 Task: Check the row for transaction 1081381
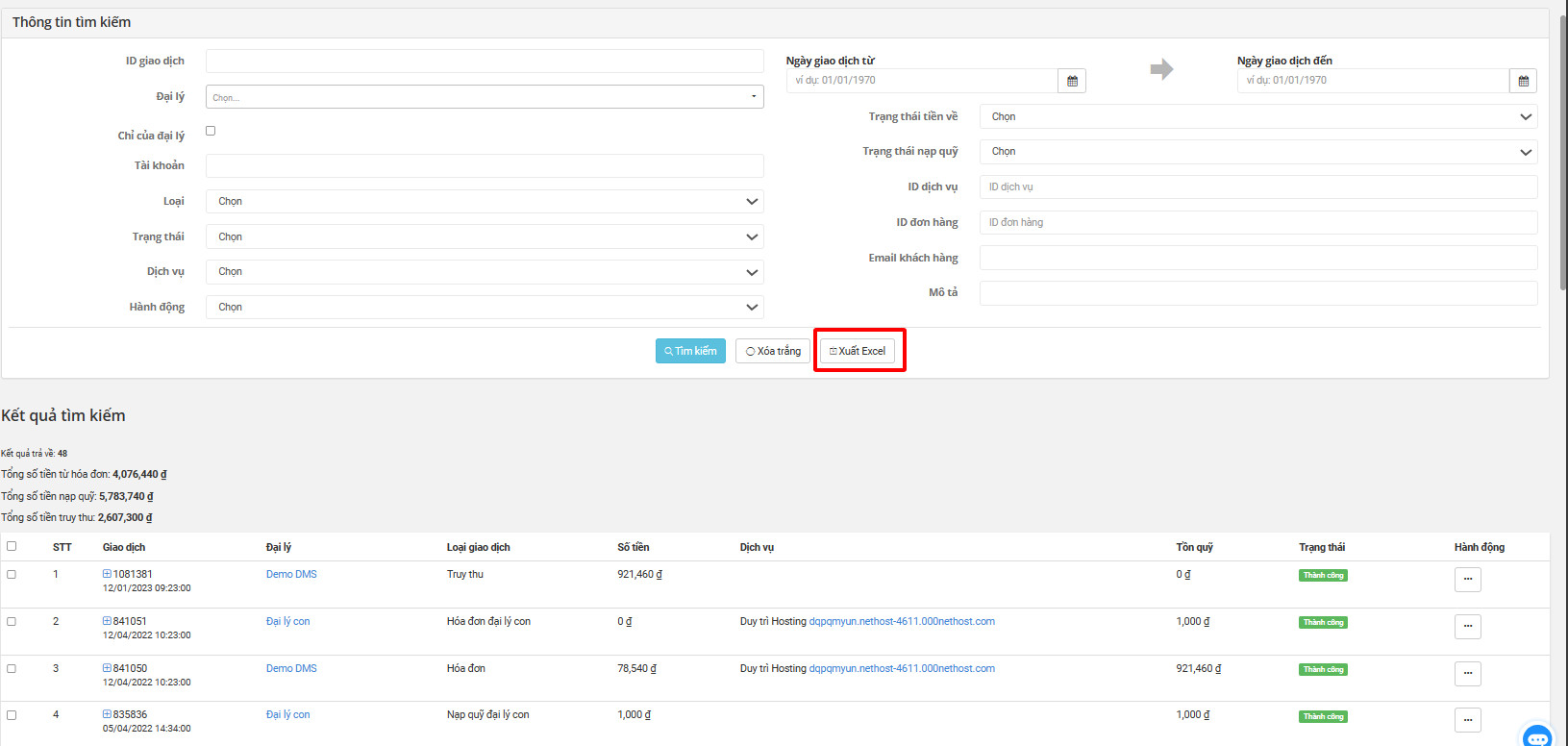12,574
